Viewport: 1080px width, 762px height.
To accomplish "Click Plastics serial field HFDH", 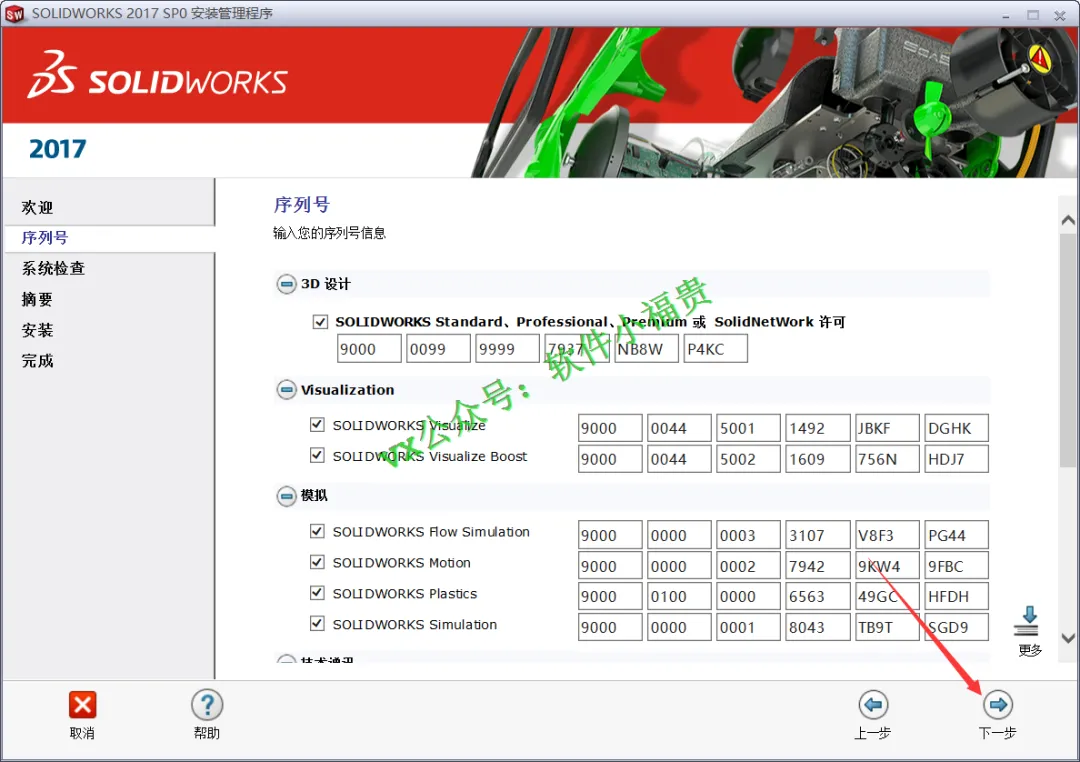I will [957, 596].
